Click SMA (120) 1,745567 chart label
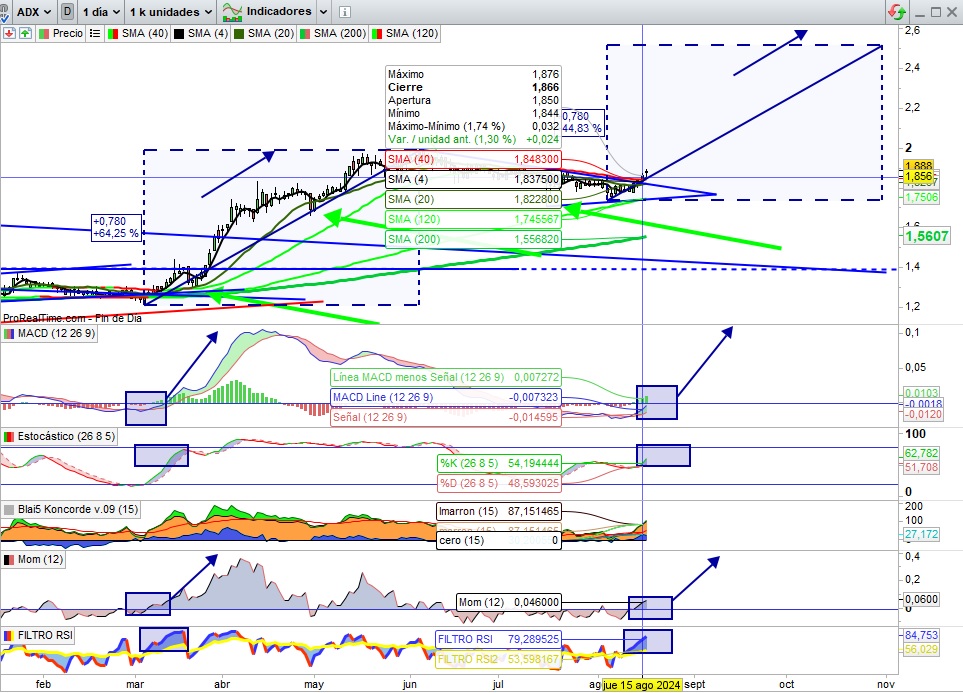 click(473, 219)
